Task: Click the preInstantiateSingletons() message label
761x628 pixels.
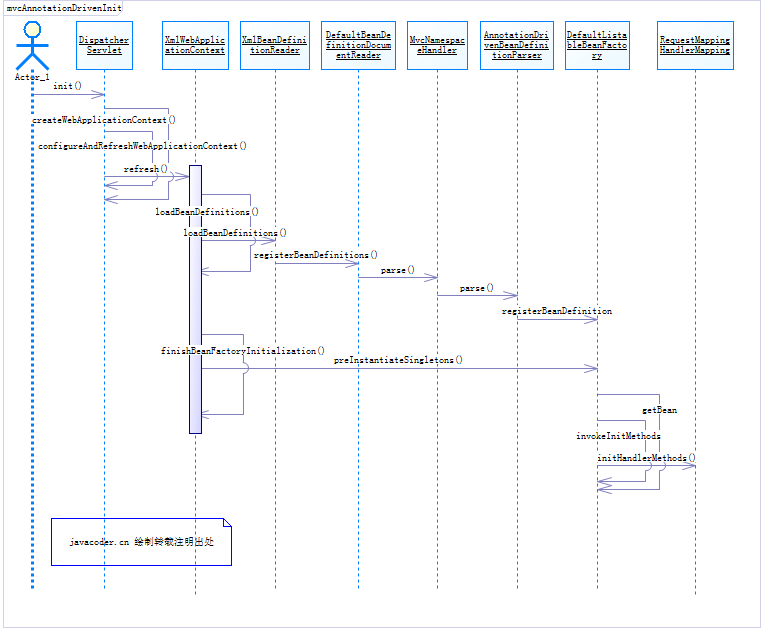Action: click(x=398, y=360)
